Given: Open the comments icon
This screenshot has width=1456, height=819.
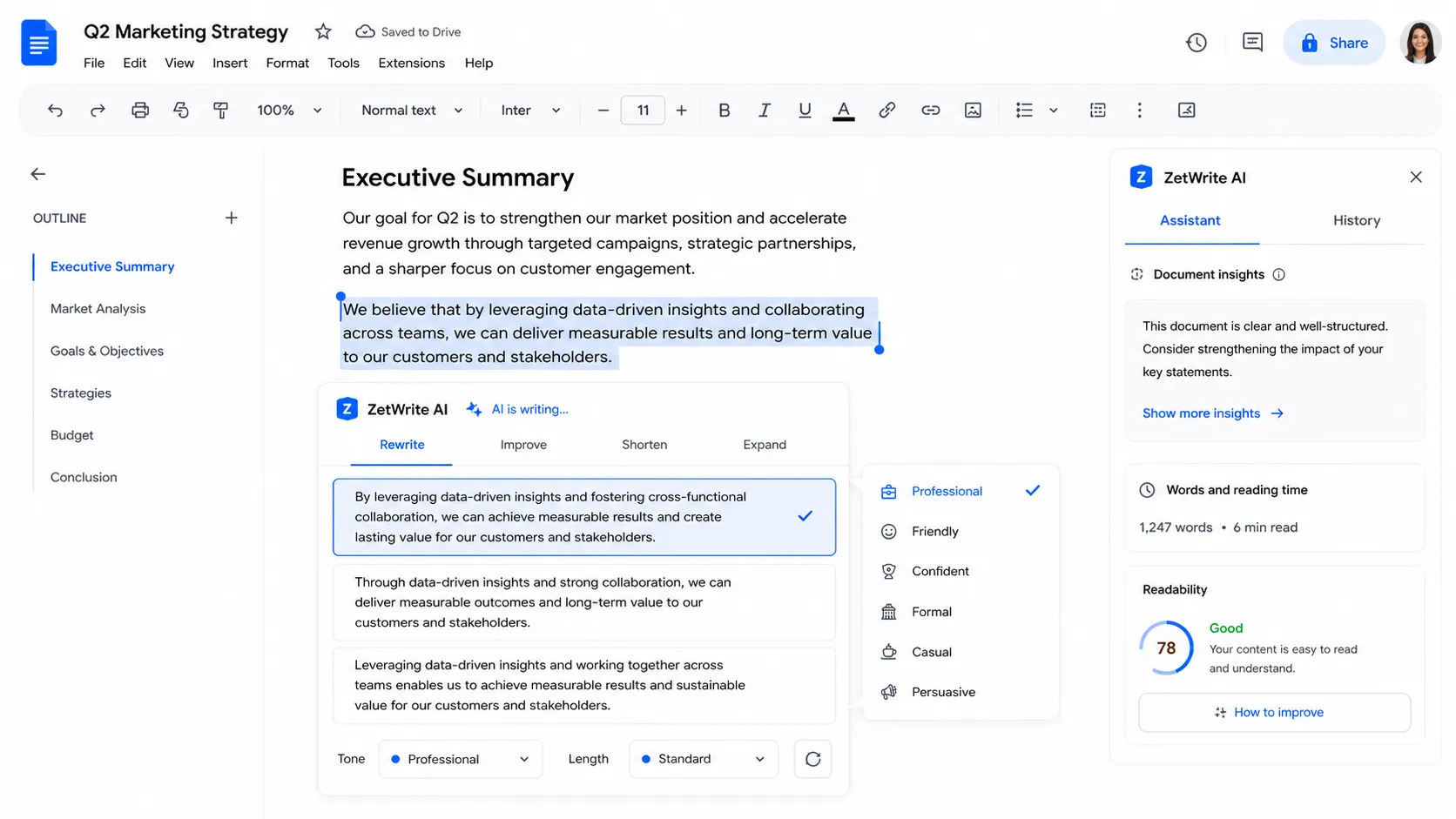Looking at the screenshot, I should point(1252,43).
